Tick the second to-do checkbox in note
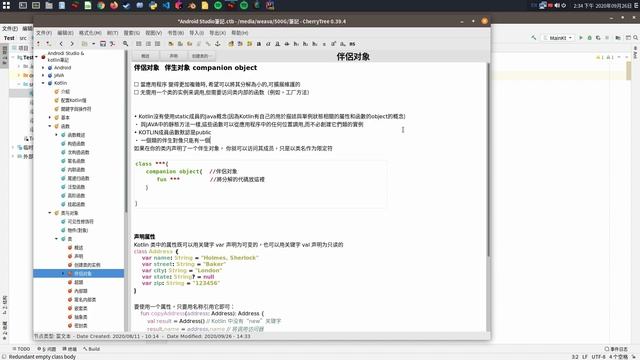The width and height of the screenshot is (640, 360). [x=136, y=92]
